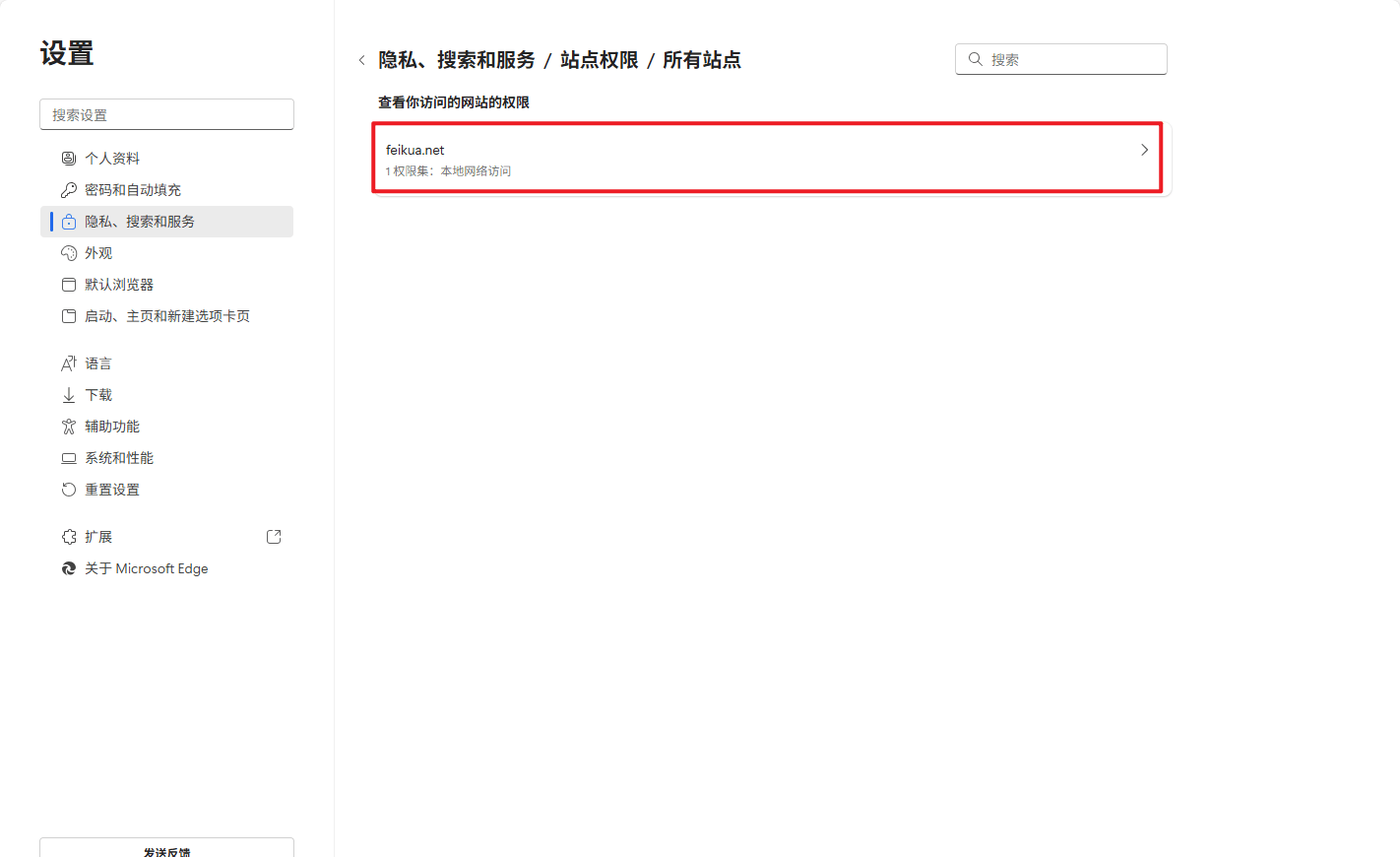Image resolution: width=1400 pixels, height=857 pixels.
Task: Click the Reset settings circular arrow icon
Action: click(69, 490)
